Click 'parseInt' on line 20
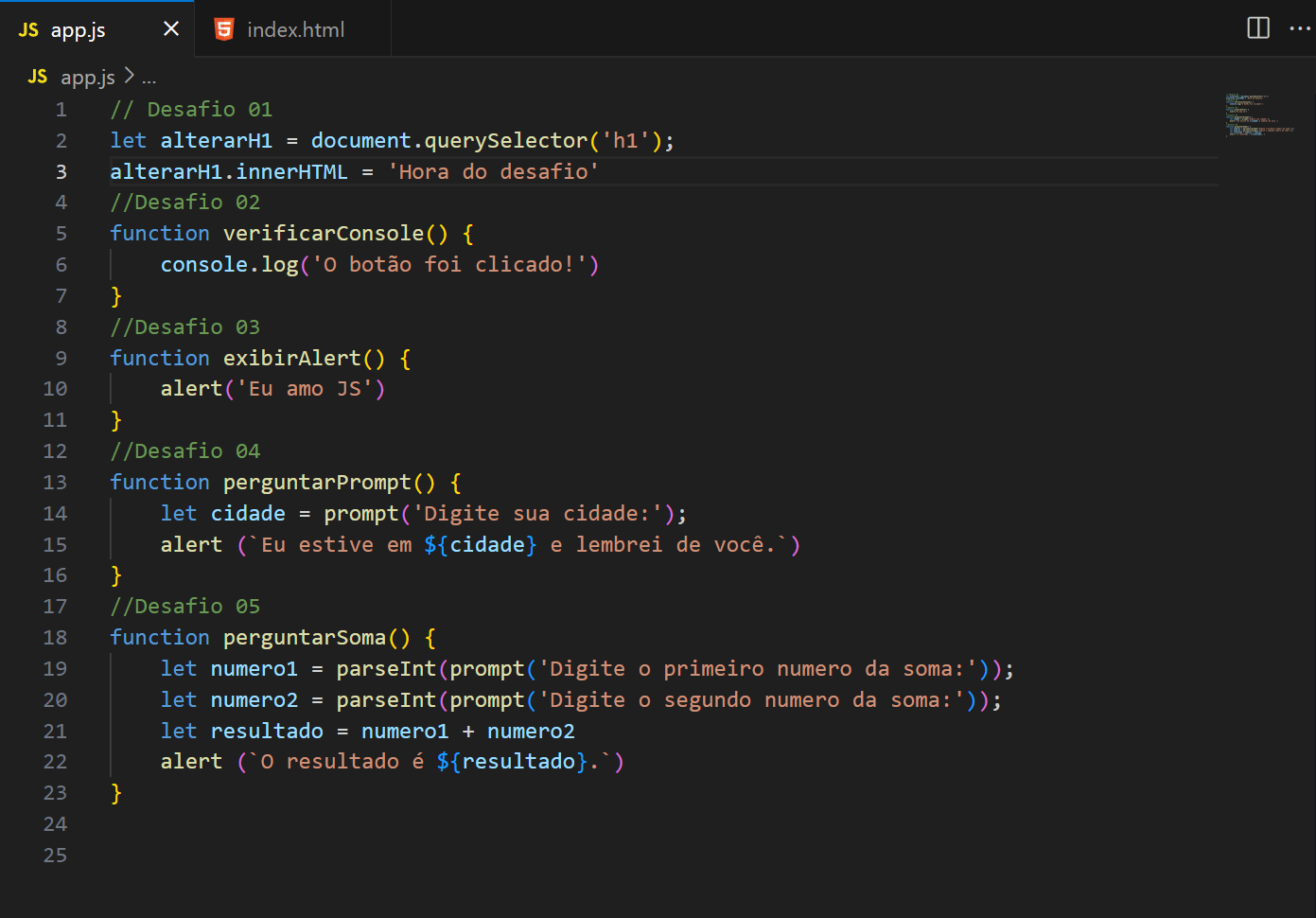The image size is (1316, 918). pyautogui.click(x=386, y=700)
